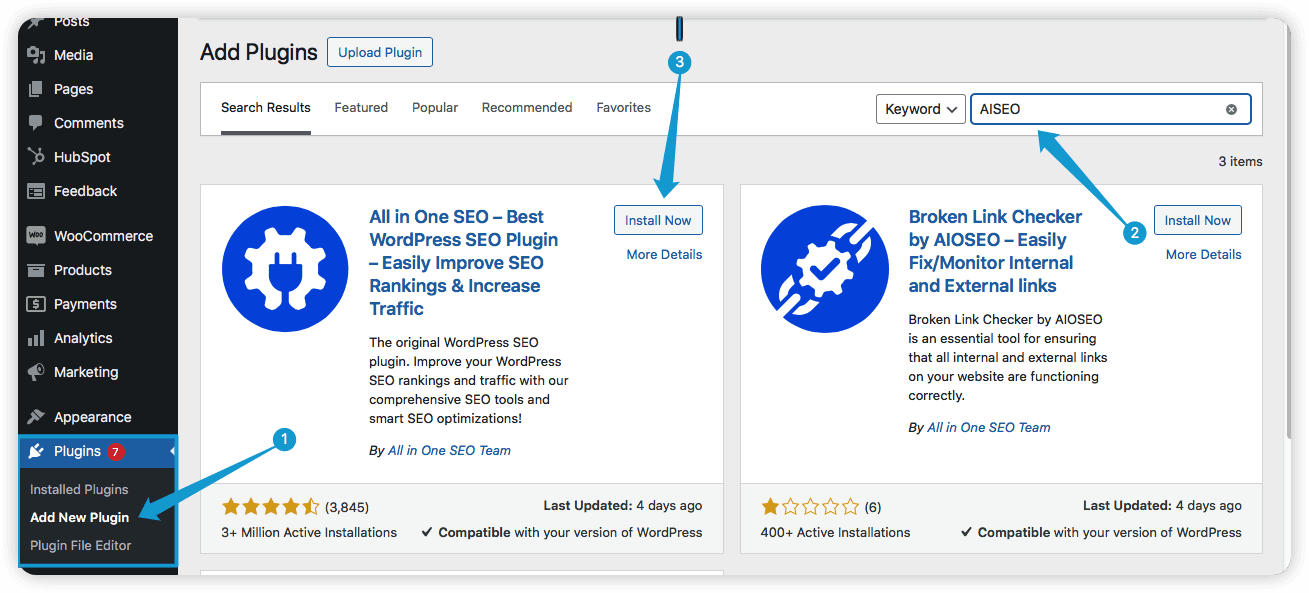Open the Products archive icon

36,270
